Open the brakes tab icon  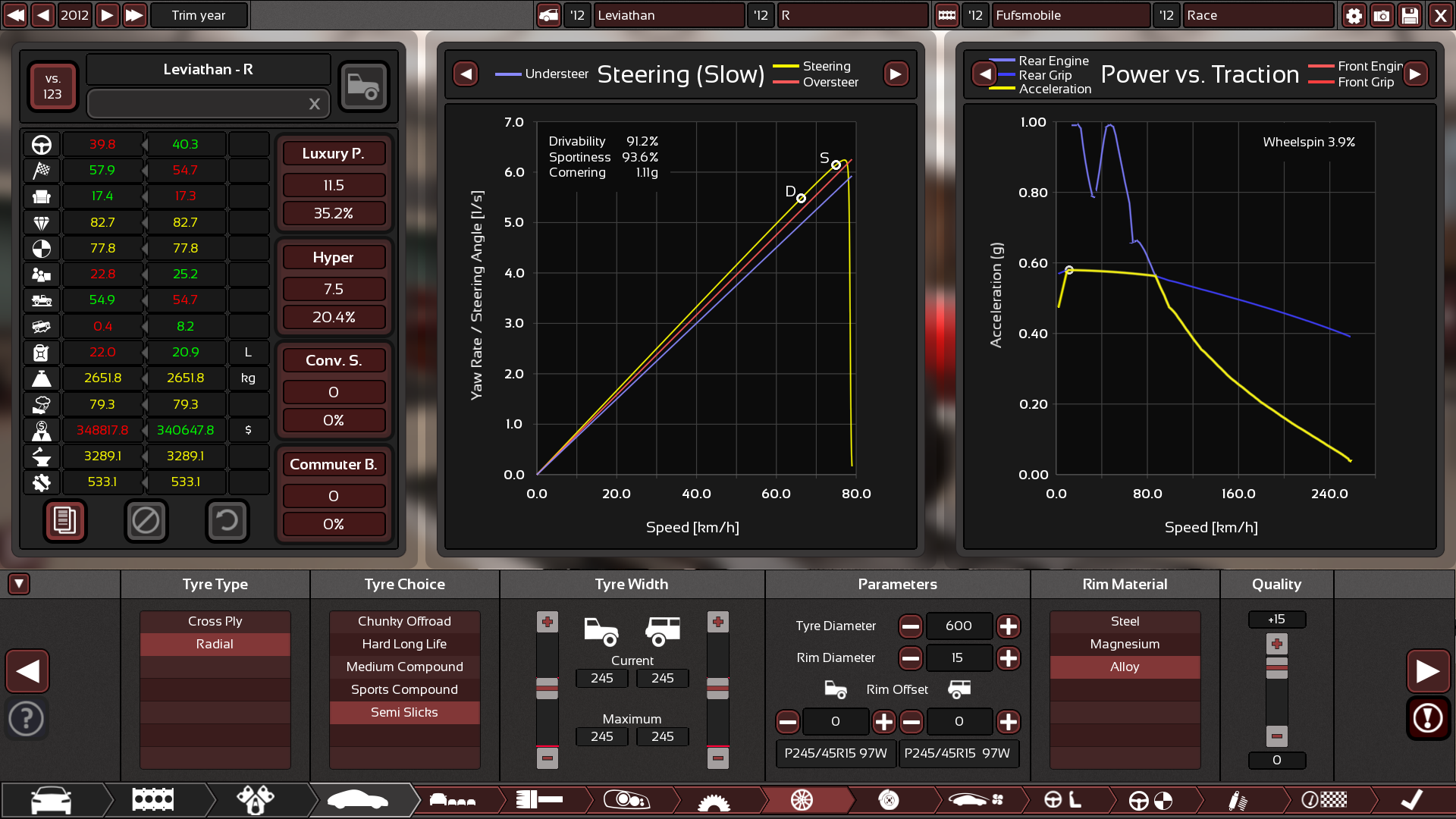coord(889,800)
